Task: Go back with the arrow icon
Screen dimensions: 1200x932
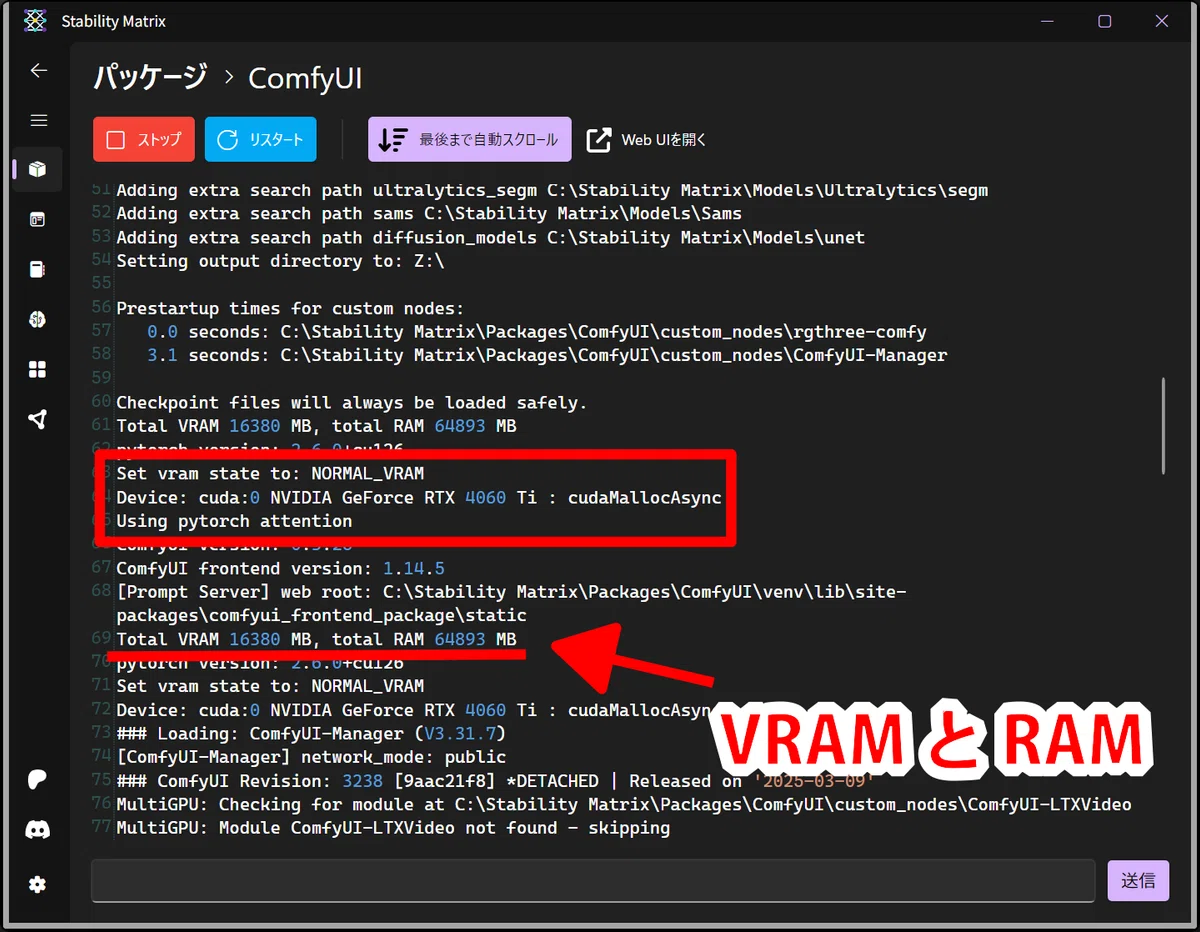Action: 38,70
